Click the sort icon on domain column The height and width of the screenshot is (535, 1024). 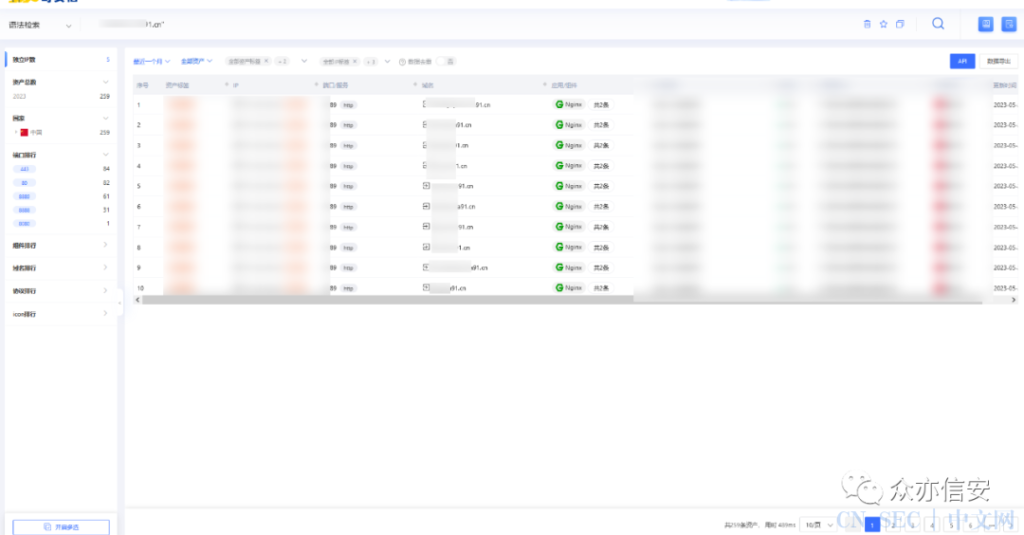point(415,85)
